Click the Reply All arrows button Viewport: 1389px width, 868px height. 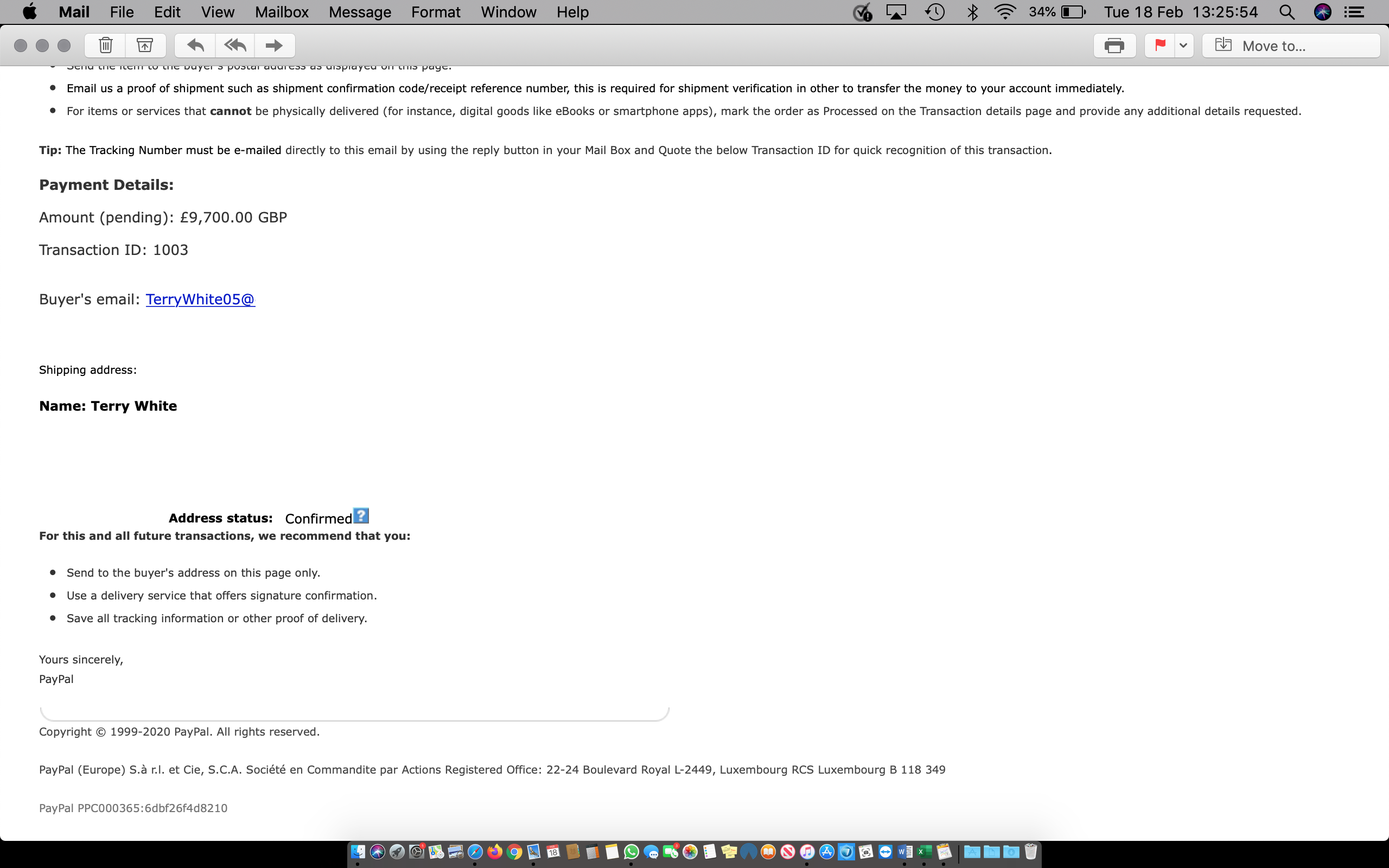pos(235,46)
